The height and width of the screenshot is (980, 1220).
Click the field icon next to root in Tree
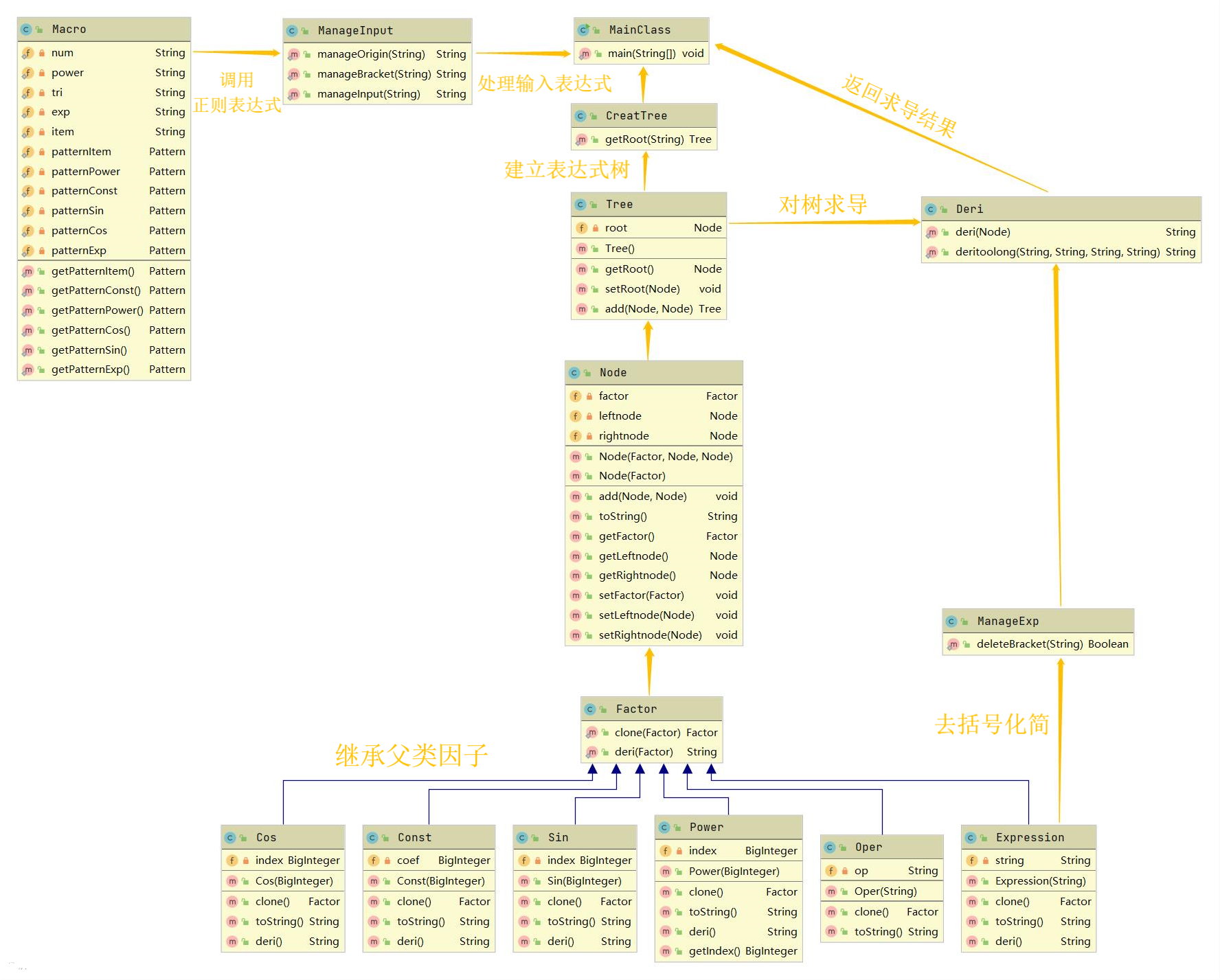(x=582, y=227)
